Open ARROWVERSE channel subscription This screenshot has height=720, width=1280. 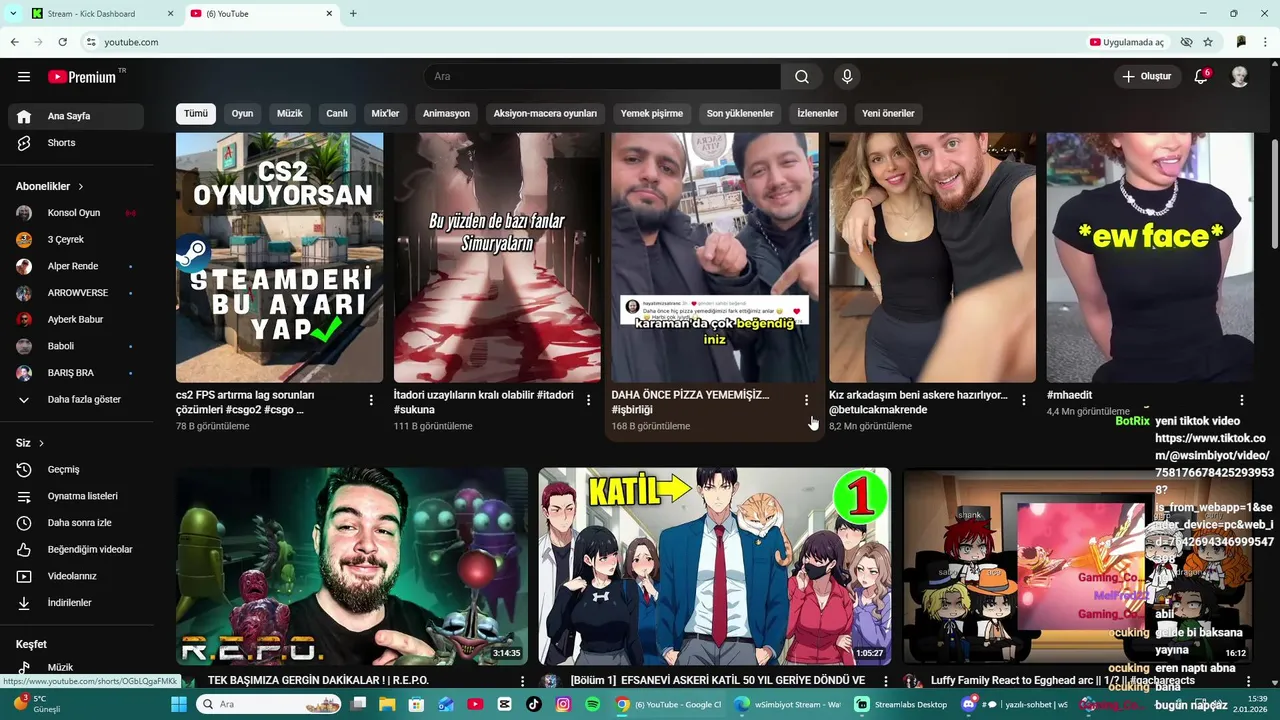pos(76,293)
